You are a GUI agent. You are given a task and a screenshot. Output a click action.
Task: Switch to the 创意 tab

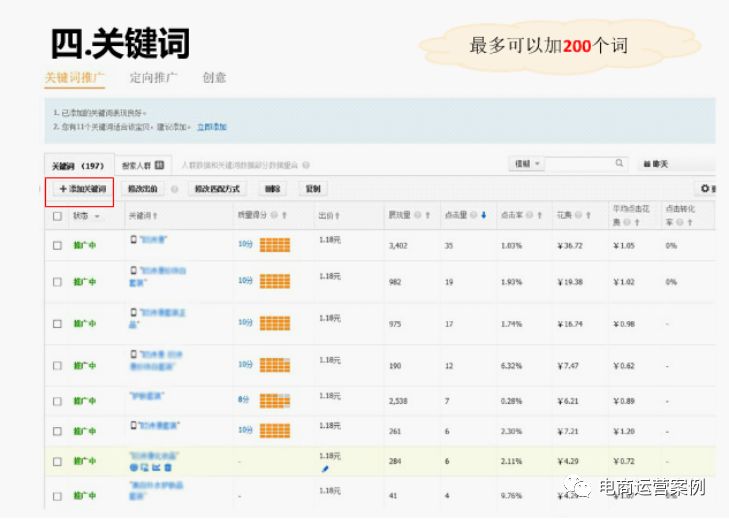(x=214, y=78)
